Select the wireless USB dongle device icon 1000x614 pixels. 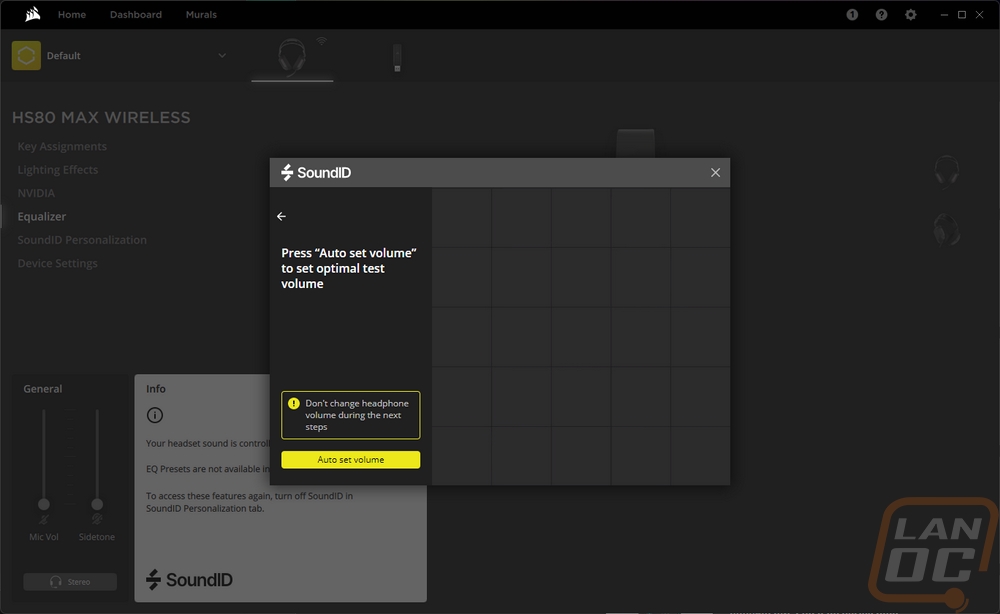pos(397,57)
